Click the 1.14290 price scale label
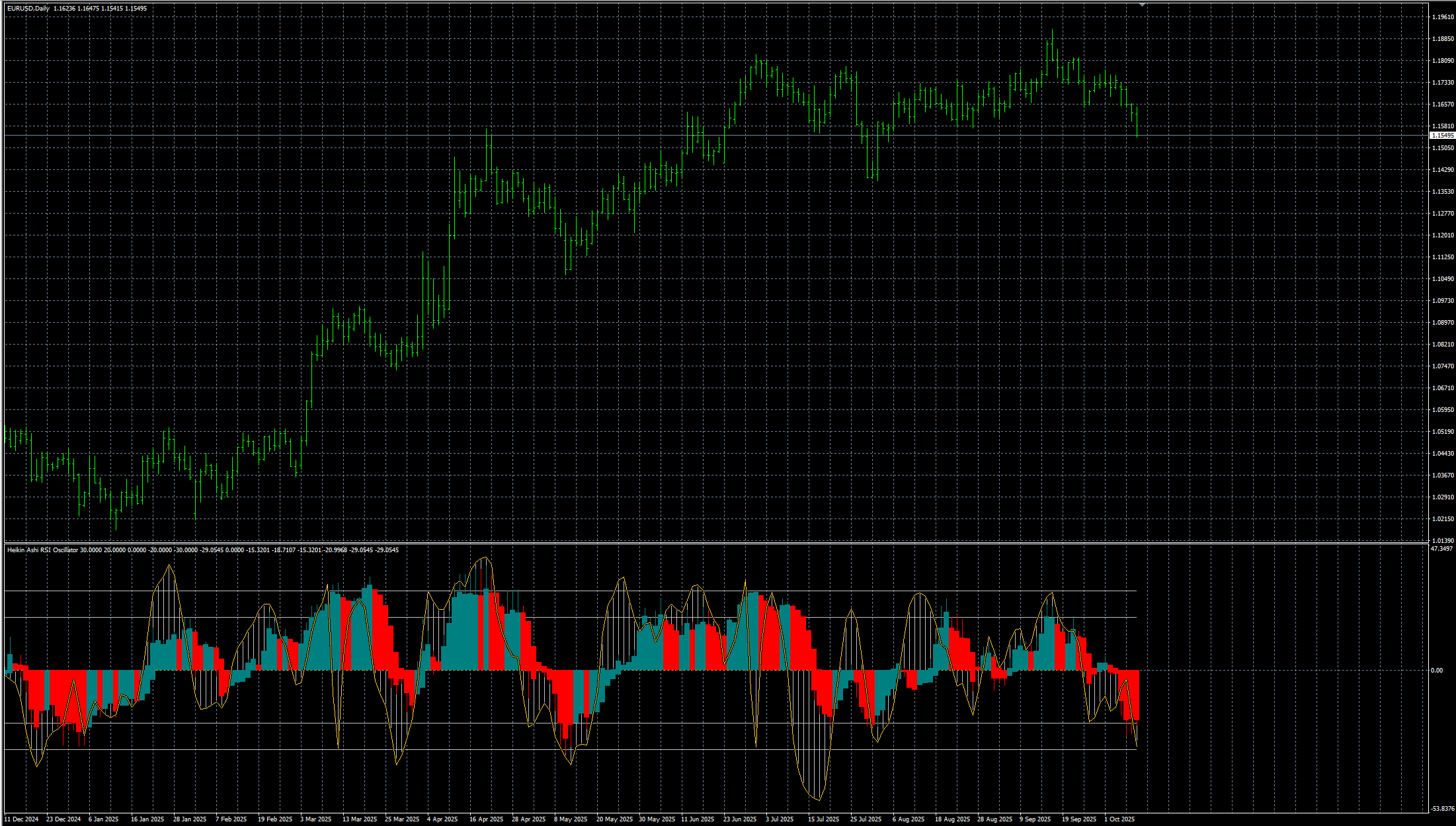The image size is (1456, 826). (x=1443, y=170)
